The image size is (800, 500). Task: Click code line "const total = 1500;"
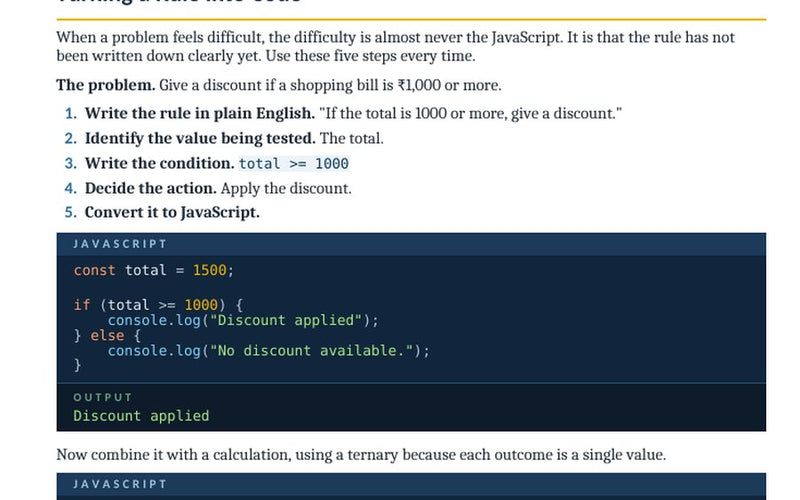[x=154, y=270]
